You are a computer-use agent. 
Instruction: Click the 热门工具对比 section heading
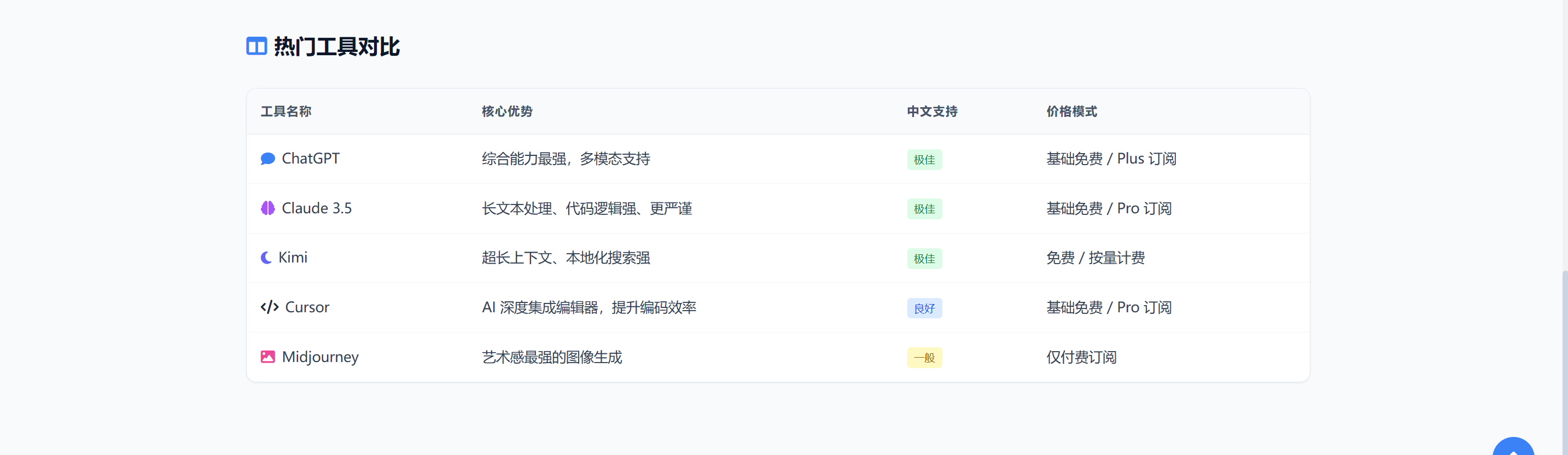336,46
